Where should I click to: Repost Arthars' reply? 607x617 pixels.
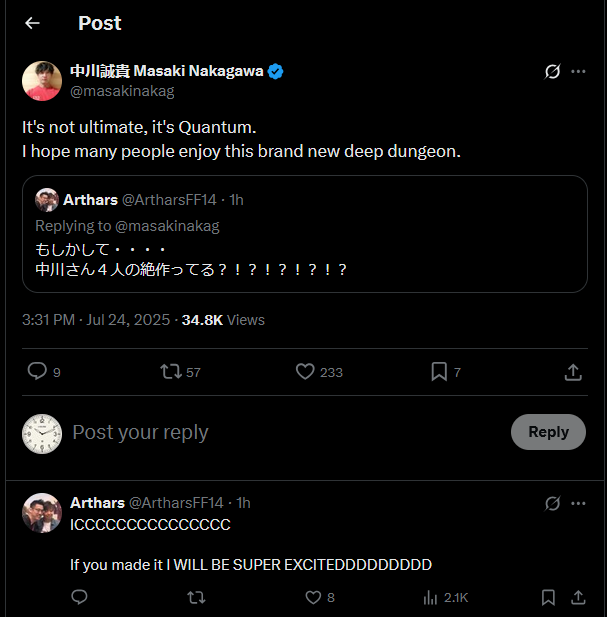tap(196, 597)
